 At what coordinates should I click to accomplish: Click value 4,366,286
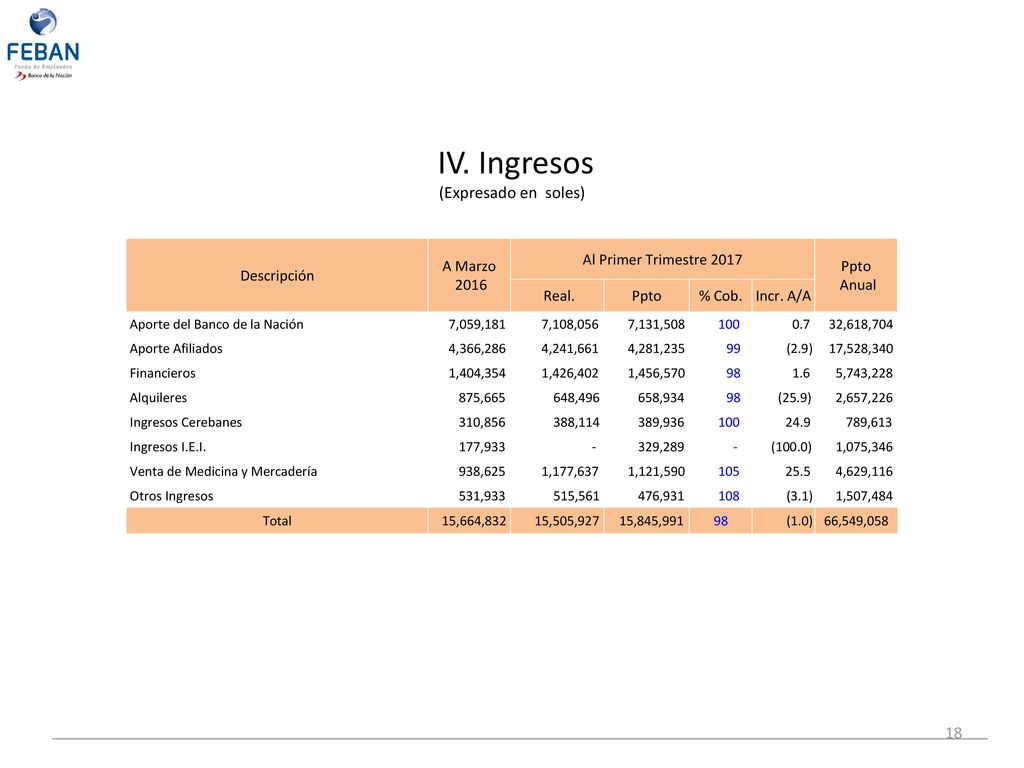(477, 349)
